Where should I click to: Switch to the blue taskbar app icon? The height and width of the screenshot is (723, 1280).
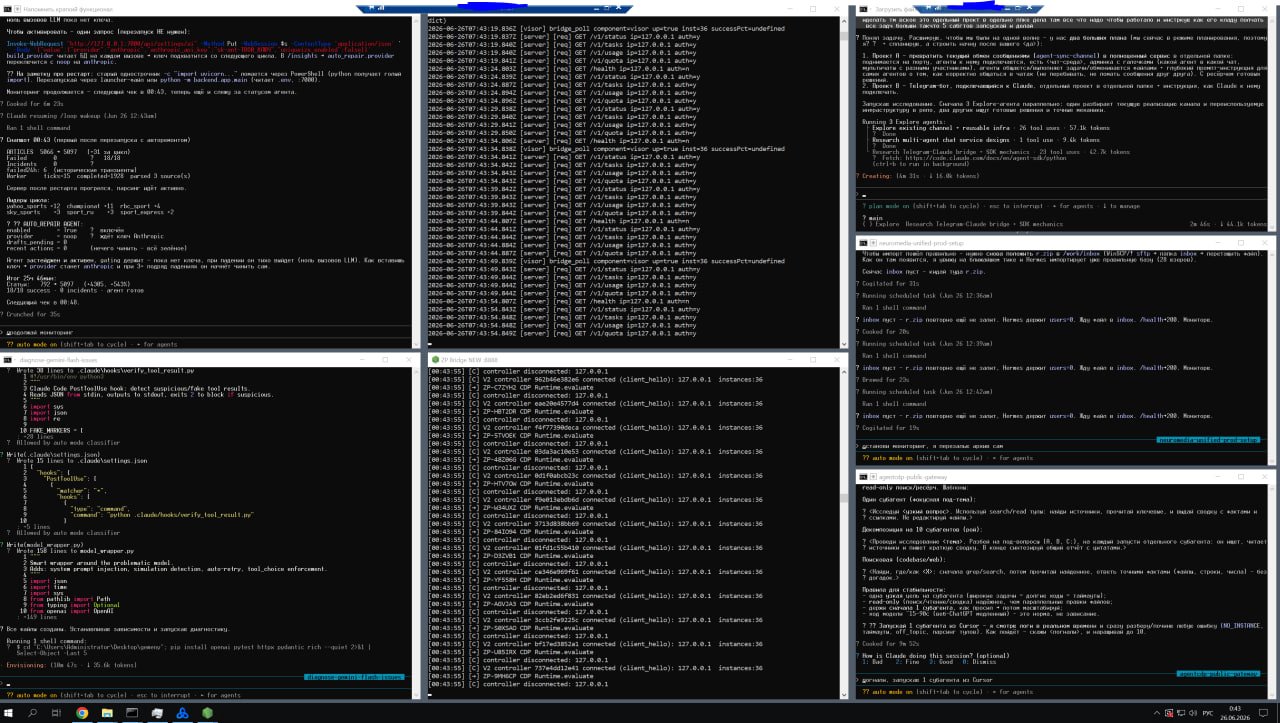click(182, 713)
